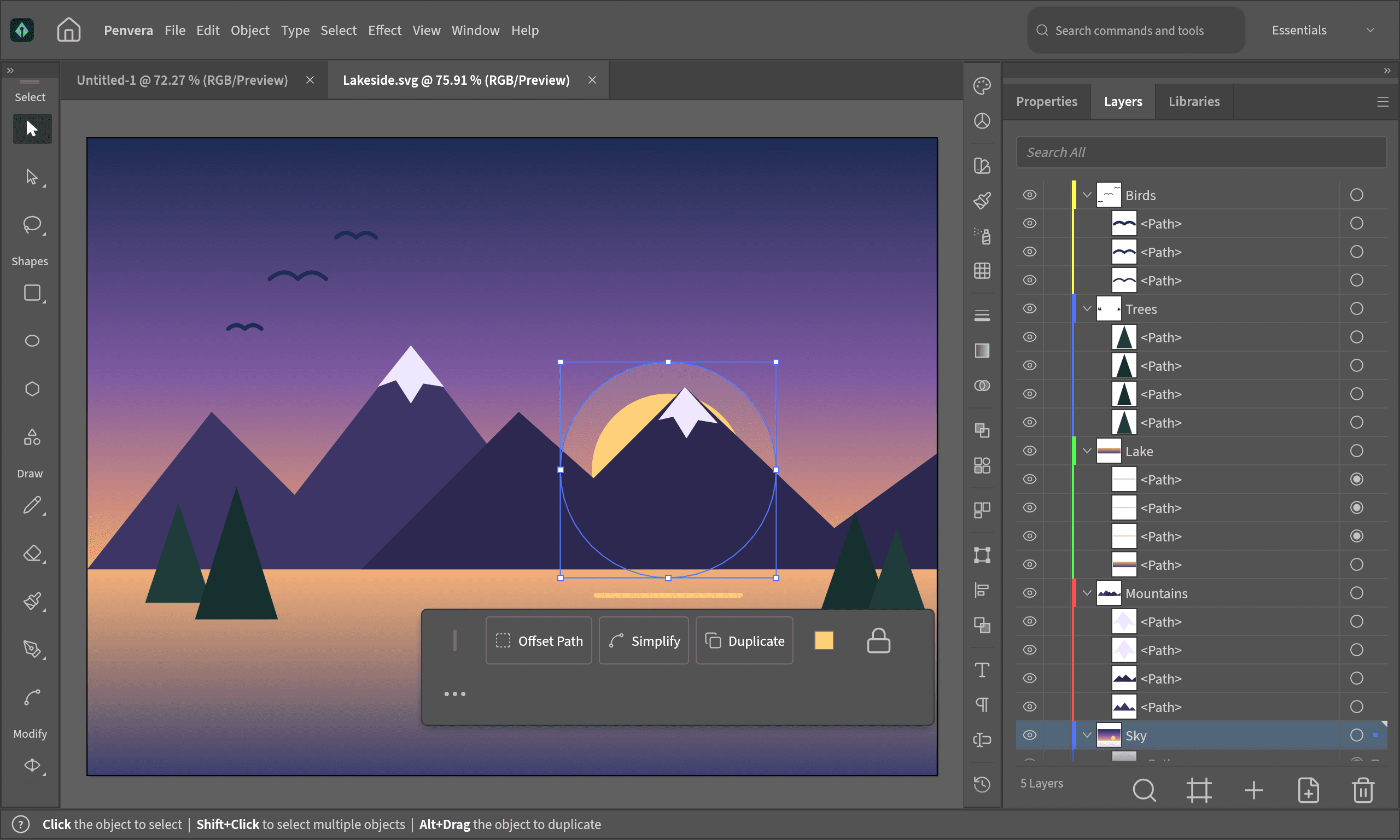Hide the Lake layer

1029,451
